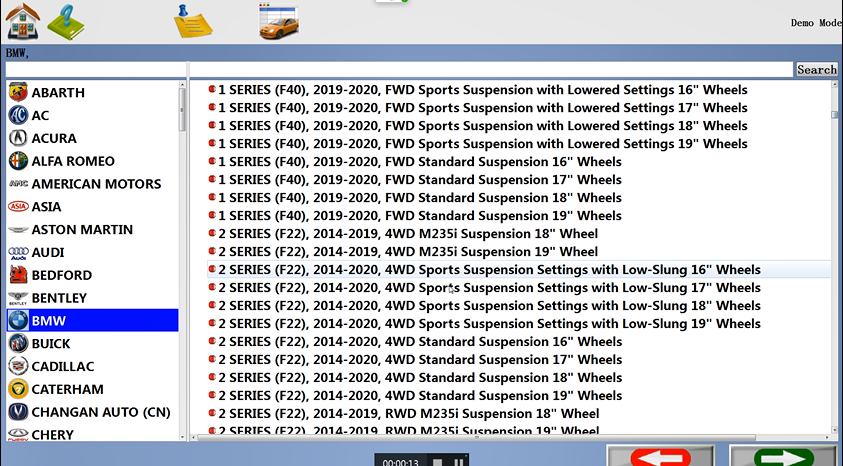Select BMW in the make list
Image resolution: width=843 pixels, height=466 pixels.
(x=50, y=321)
